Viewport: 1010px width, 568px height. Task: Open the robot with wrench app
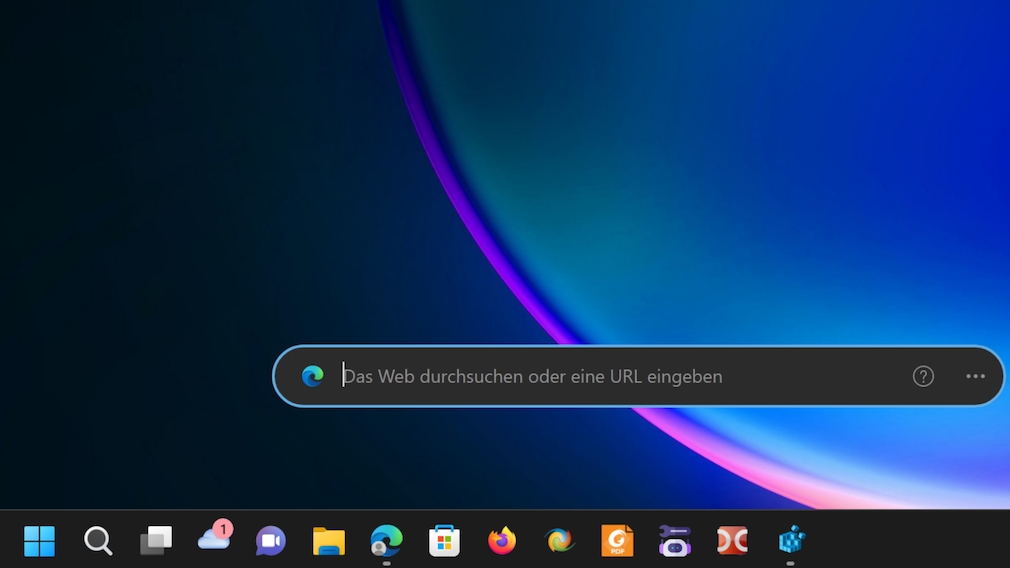tap(675, 541)
